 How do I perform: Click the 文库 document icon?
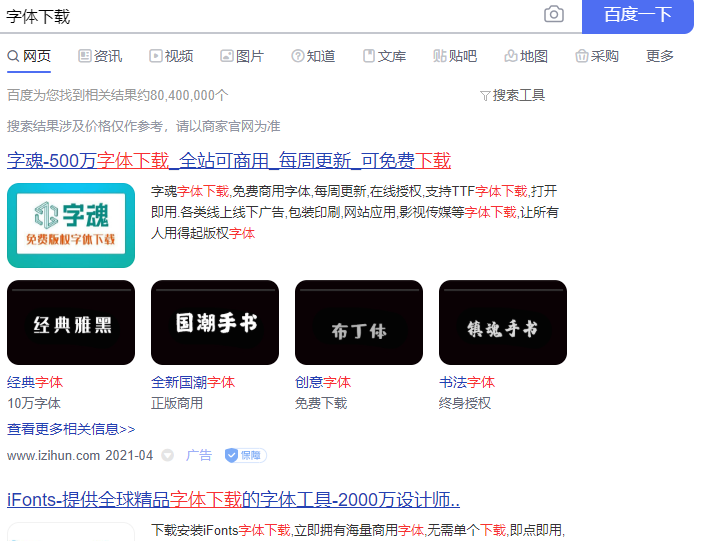369,56
